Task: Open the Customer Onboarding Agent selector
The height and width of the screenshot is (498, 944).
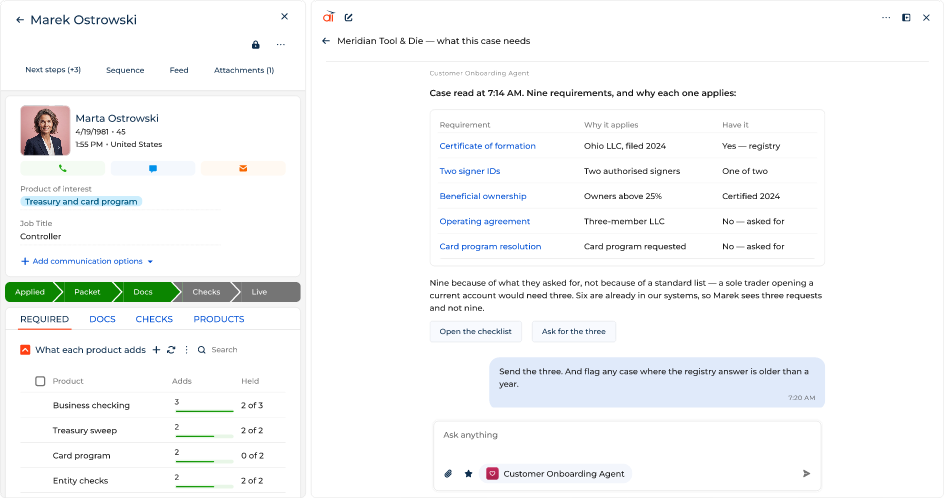Action: click(x=556, y=474)
